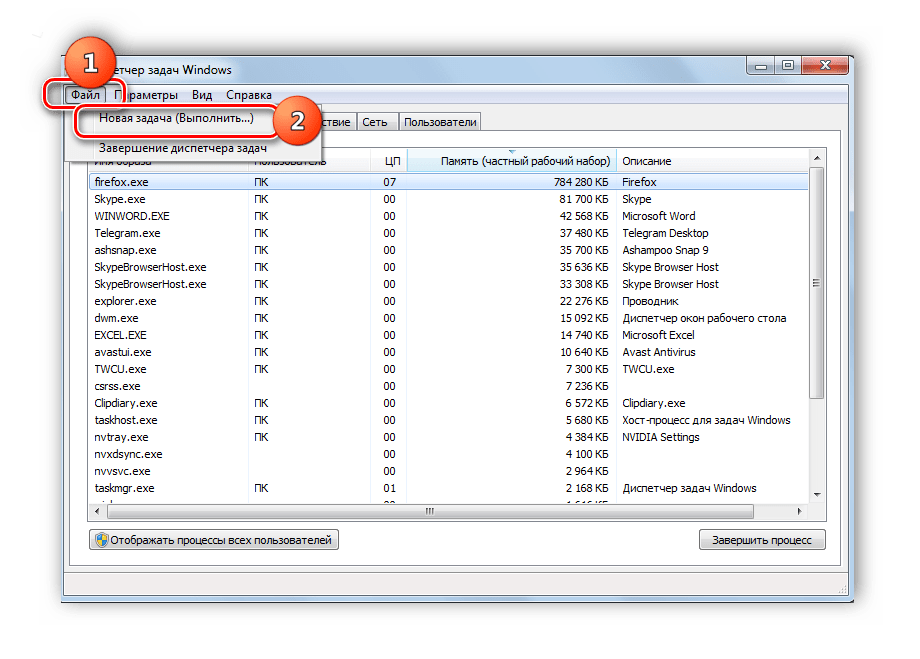Switch to the Пользователи tab
This screenshot has height=659, width=920.
[x=440, y=121]
